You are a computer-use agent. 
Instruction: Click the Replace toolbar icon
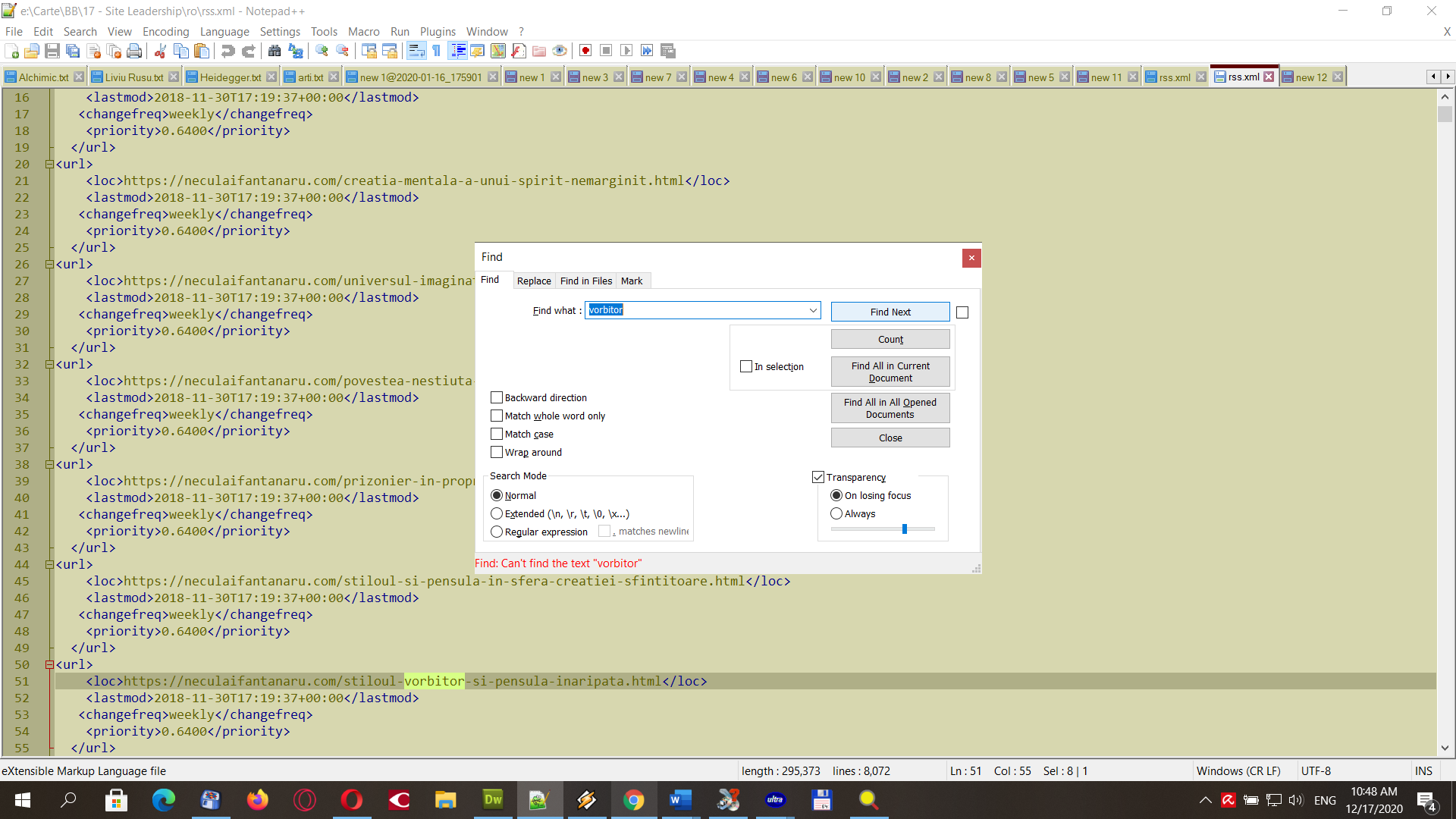(296, 51)
